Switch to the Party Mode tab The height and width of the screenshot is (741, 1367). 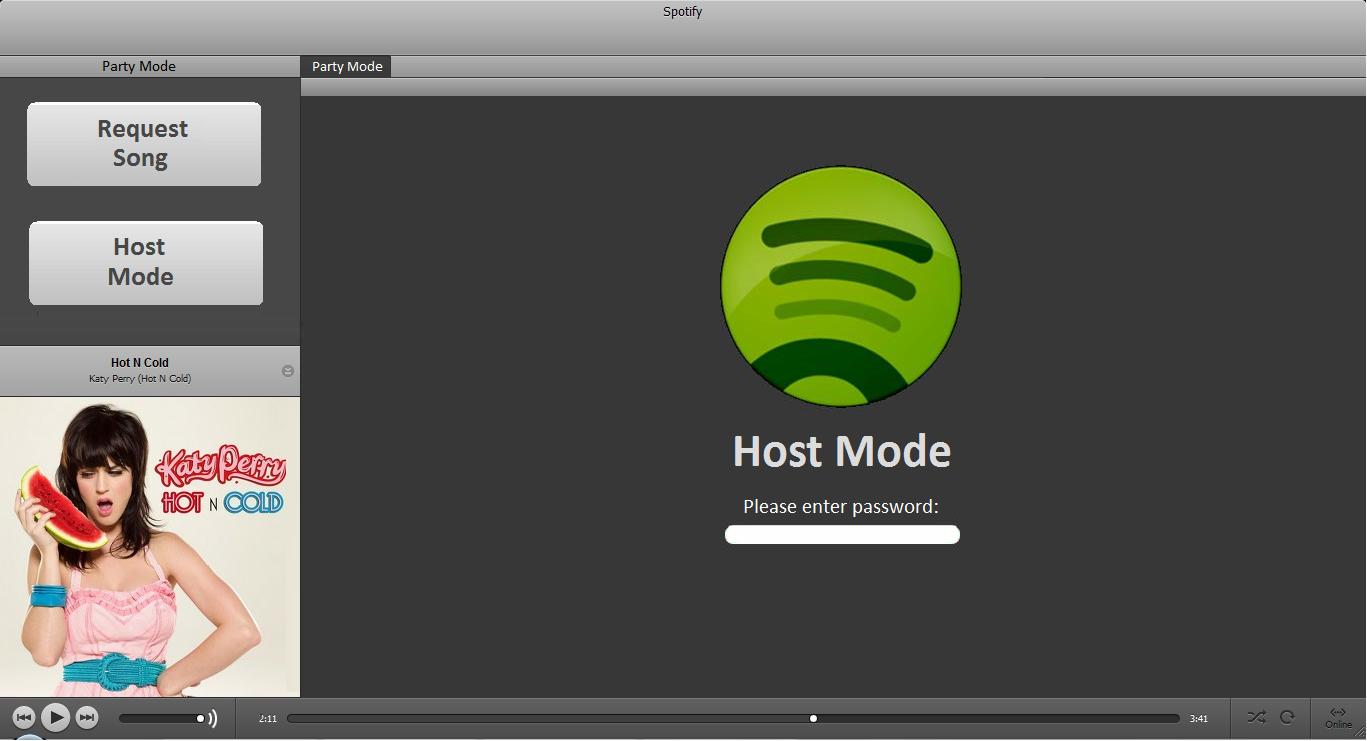point(346,66)
